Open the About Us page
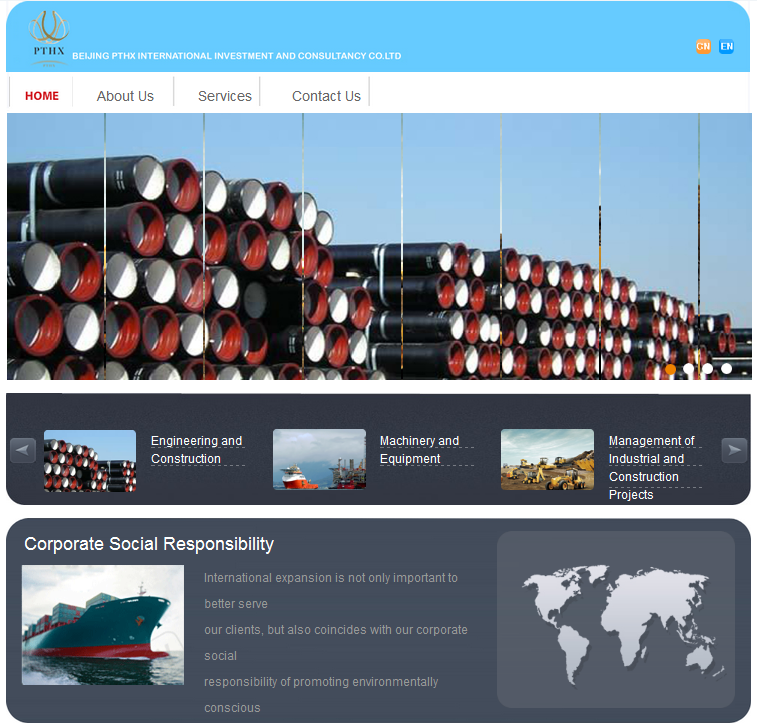Screen dimensions: 757x727 pyautogui.click(x=125, y=96)
